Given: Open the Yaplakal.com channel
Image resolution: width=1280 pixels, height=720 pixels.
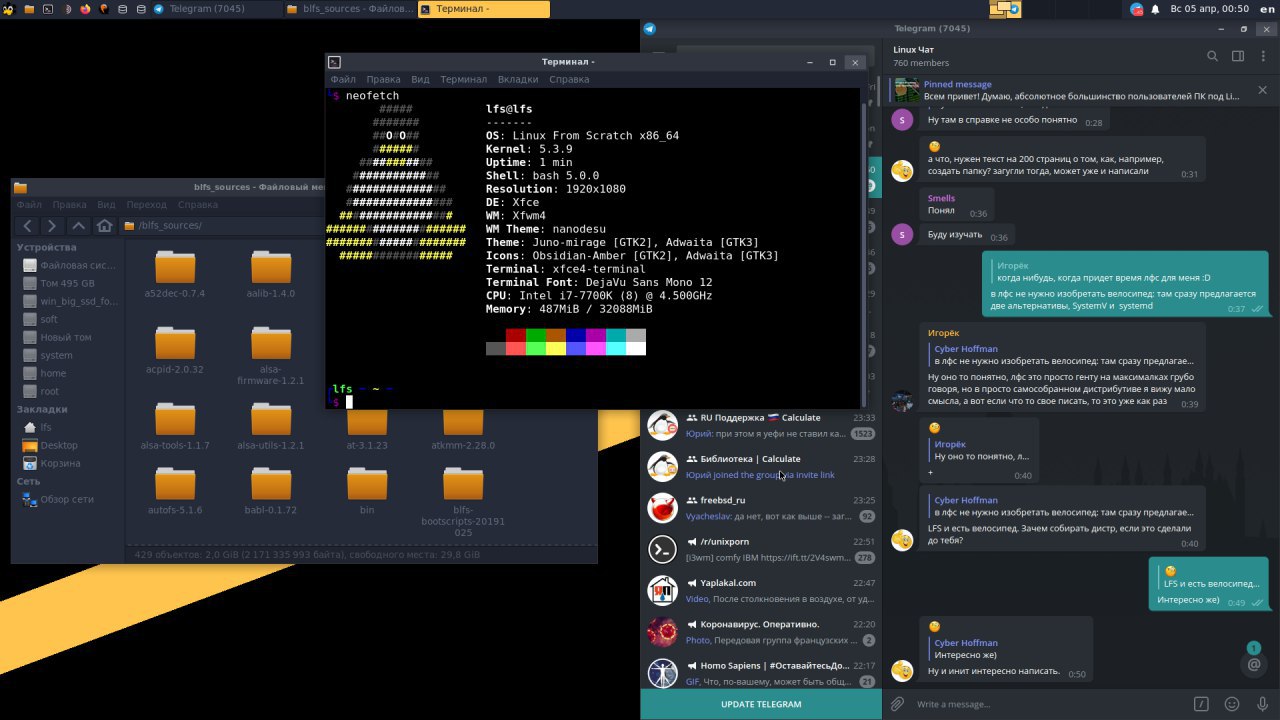Looking at the screenshot, I should pyautogui.click(x=761, y=590).
